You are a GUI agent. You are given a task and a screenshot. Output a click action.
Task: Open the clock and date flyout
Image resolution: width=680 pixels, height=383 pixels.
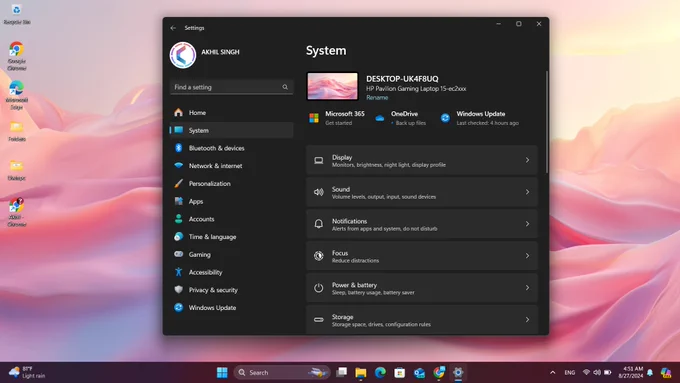[631, 372]
